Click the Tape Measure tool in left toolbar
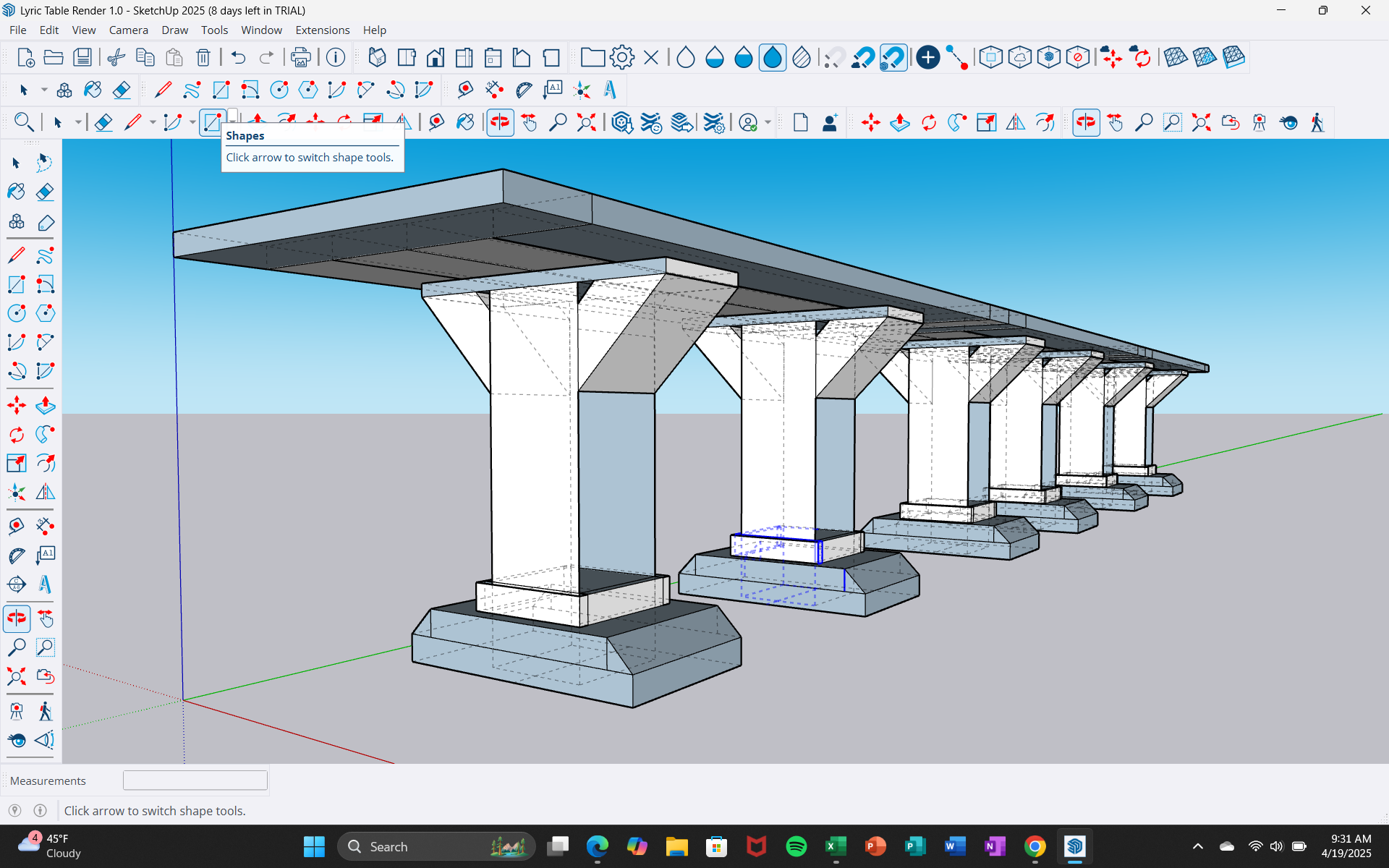This screenshot has width=1389, height=868. 16,526
